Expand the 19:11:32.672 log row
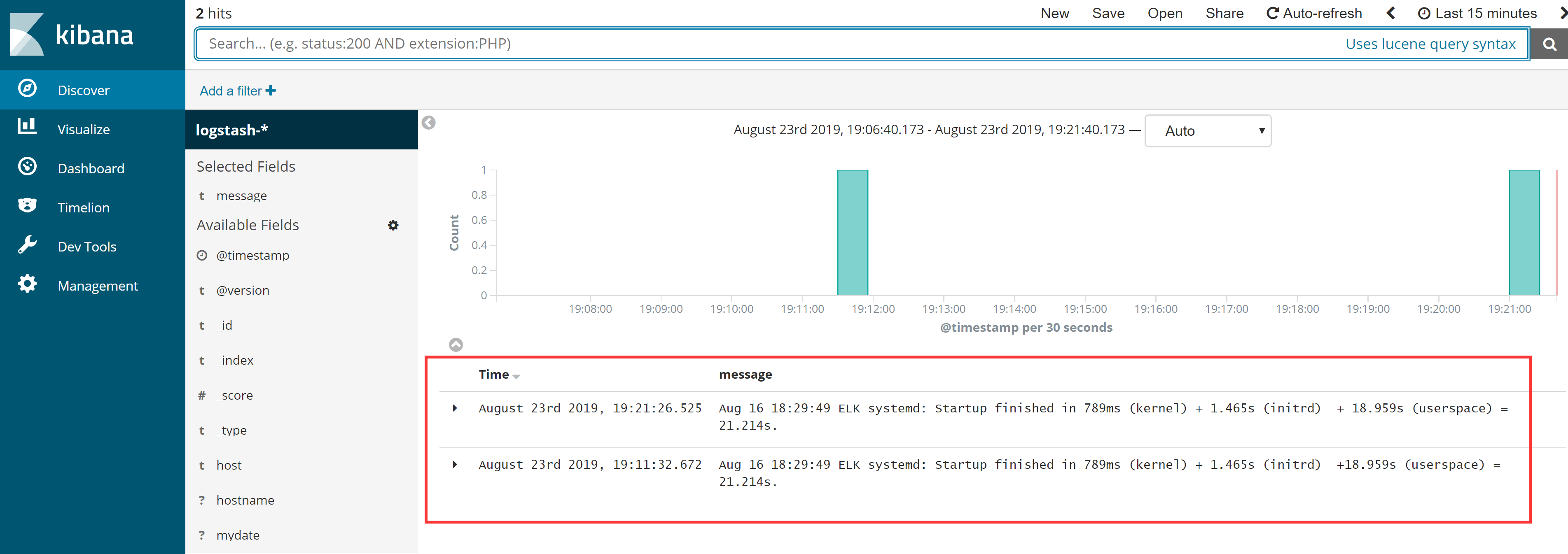Viewport: 1568px width, 554px height. 455,465
